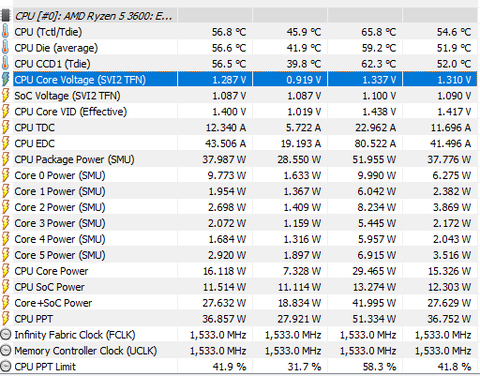Click lightning icon beside CPU PPT
Image resolution: width=480 pixels, height=376 pixels.
(6, 319)
